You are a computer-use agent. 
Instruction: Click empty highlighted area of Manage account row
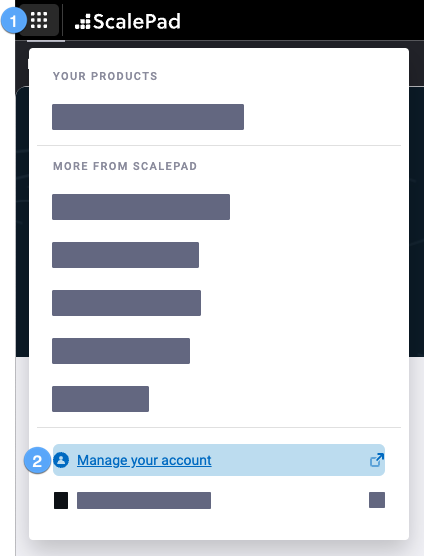291,460
